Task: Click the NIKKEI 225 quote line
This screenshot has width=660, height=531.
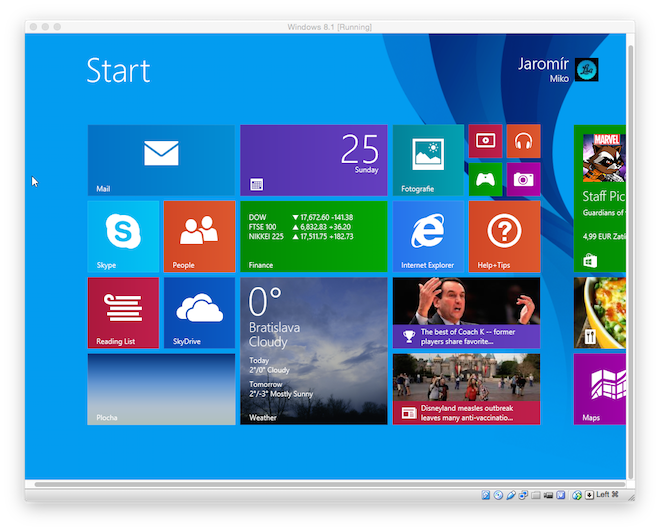Action: pyautogui.click(x=301, y=236)
